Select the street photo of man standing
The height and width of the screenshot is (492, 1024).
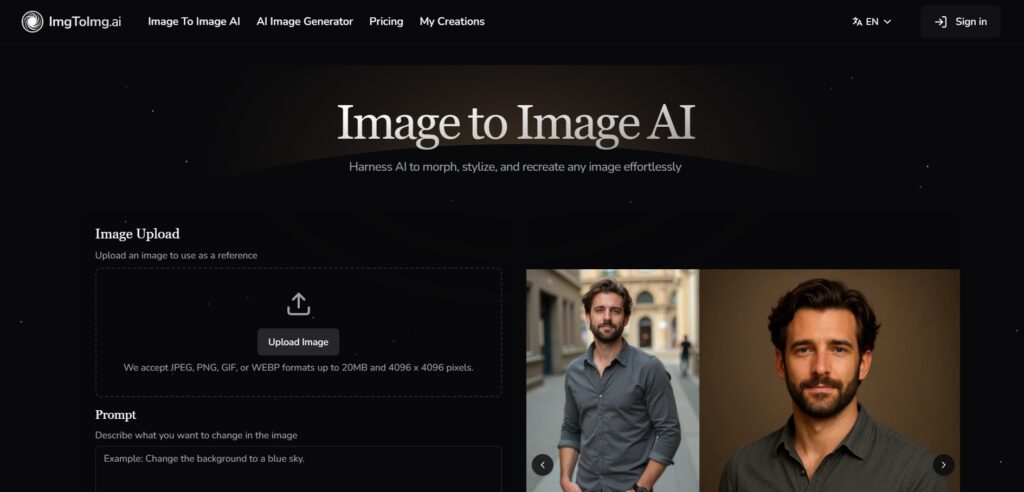click(612, 380)
